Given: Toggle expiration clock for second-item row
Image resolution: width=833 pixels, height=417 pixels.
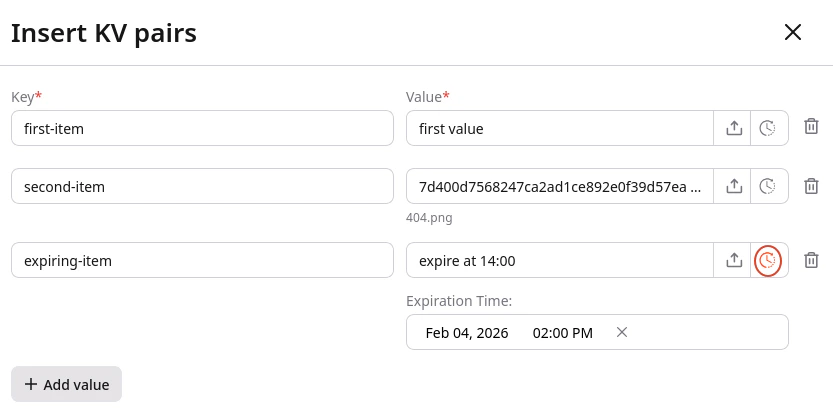Looking at the screenshot, I should pyautogui.click(x=767, y=186).
